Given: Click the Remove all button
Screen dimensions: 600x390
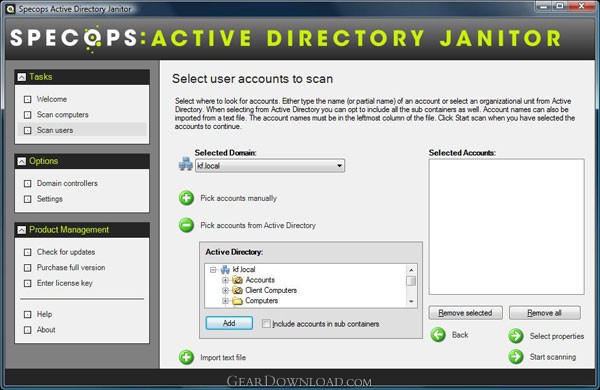Looking at the screenshot, I should 545,313.
